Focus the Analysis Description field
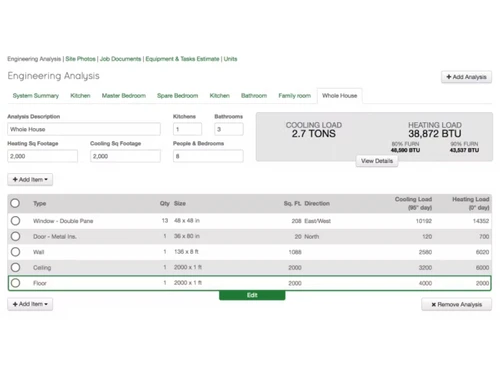The height and width of the screenshot is (375, 500). coord(84,129)
